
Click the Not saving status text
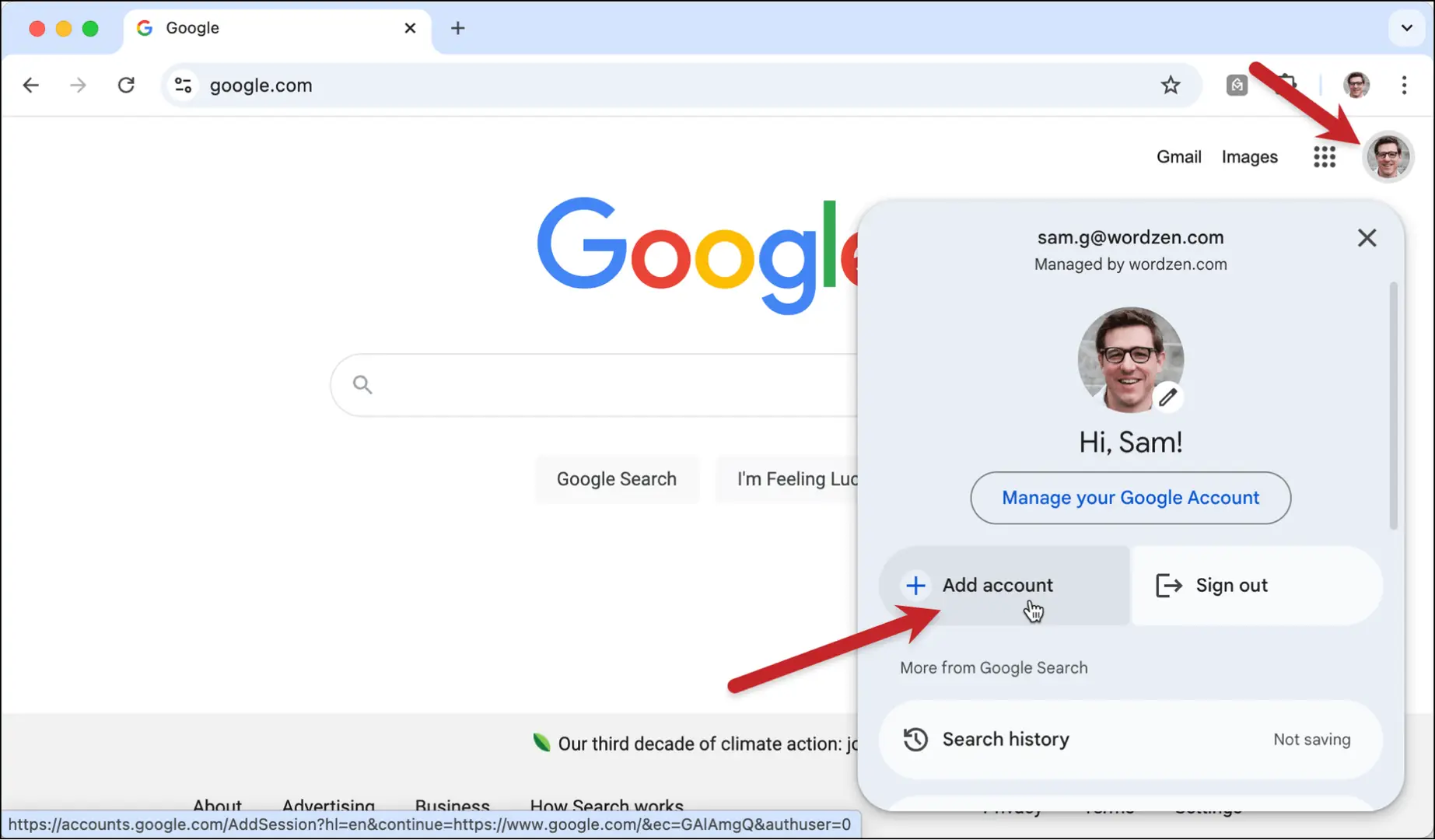click(x=1311, y=740)
